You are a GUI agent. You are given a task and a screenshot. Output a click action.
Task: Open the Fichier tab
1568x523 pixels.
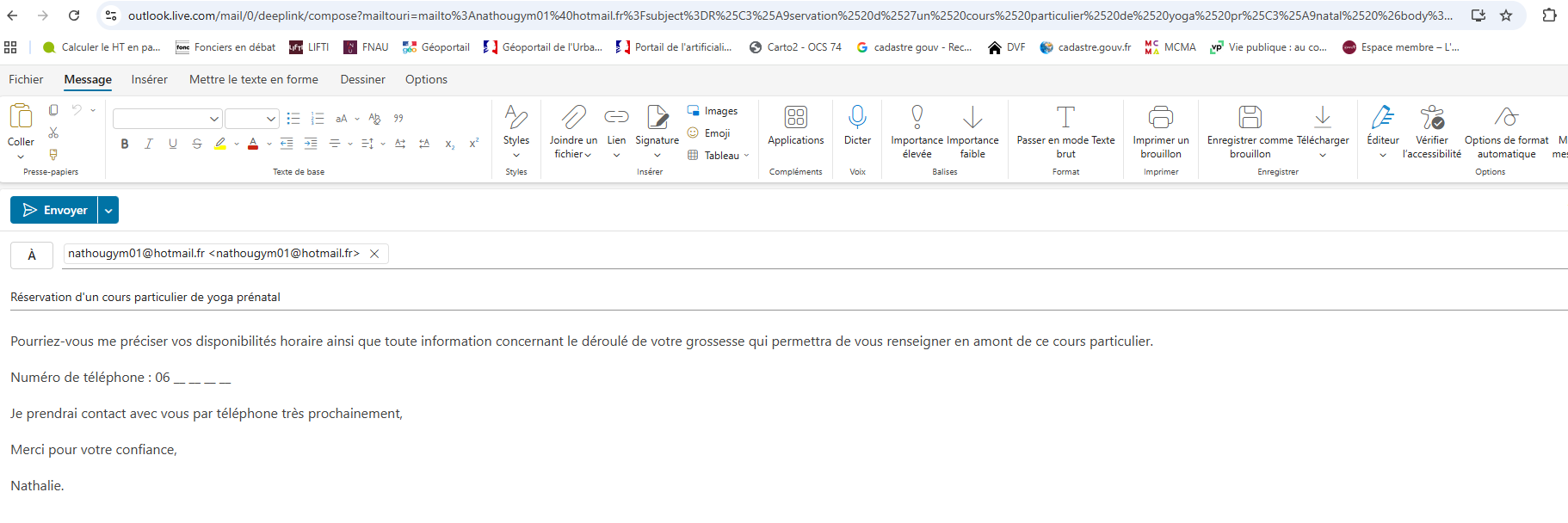coord(26,79)
